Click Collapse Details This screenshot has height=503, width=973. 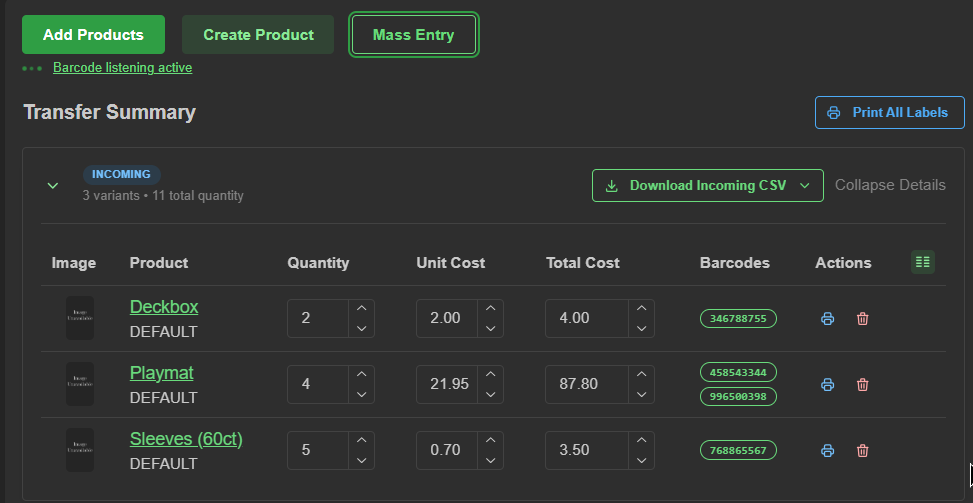click(x=890, y=185)
